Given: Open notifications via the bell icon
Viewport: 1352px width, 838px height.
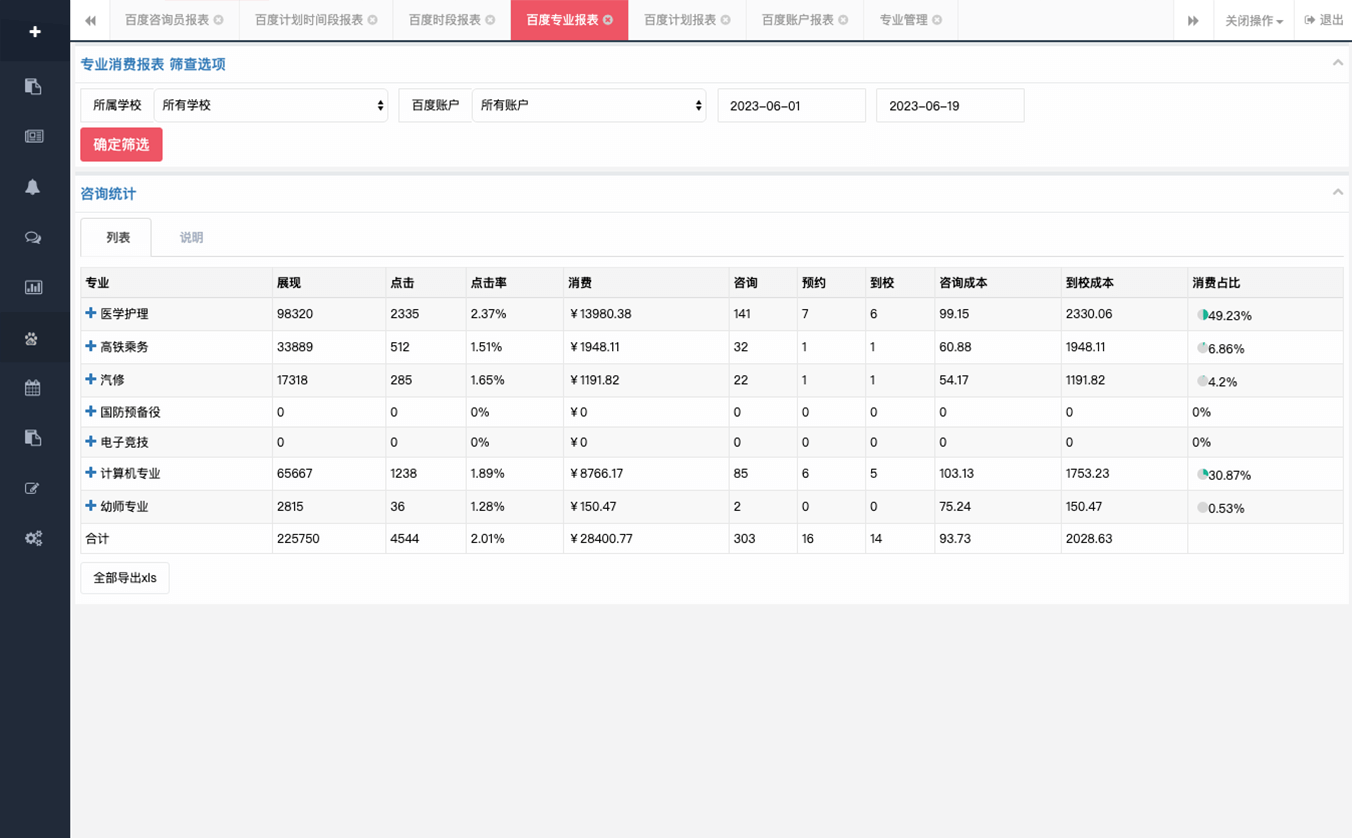Looking at the screenshot, I should 33,187.
